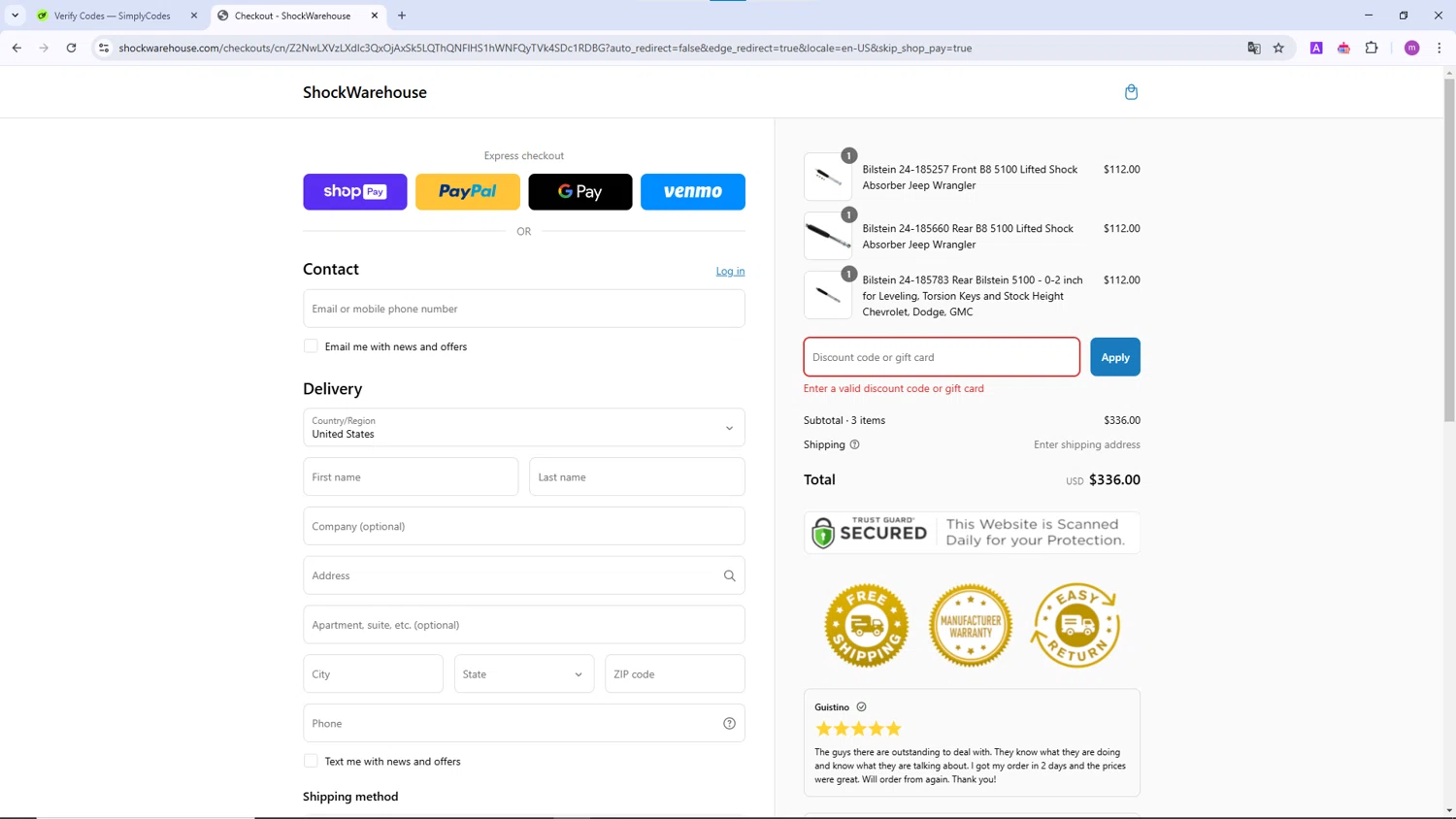
Task: Click the Manufacturer Warranty gold badge
Action: [x=971, y=625]
